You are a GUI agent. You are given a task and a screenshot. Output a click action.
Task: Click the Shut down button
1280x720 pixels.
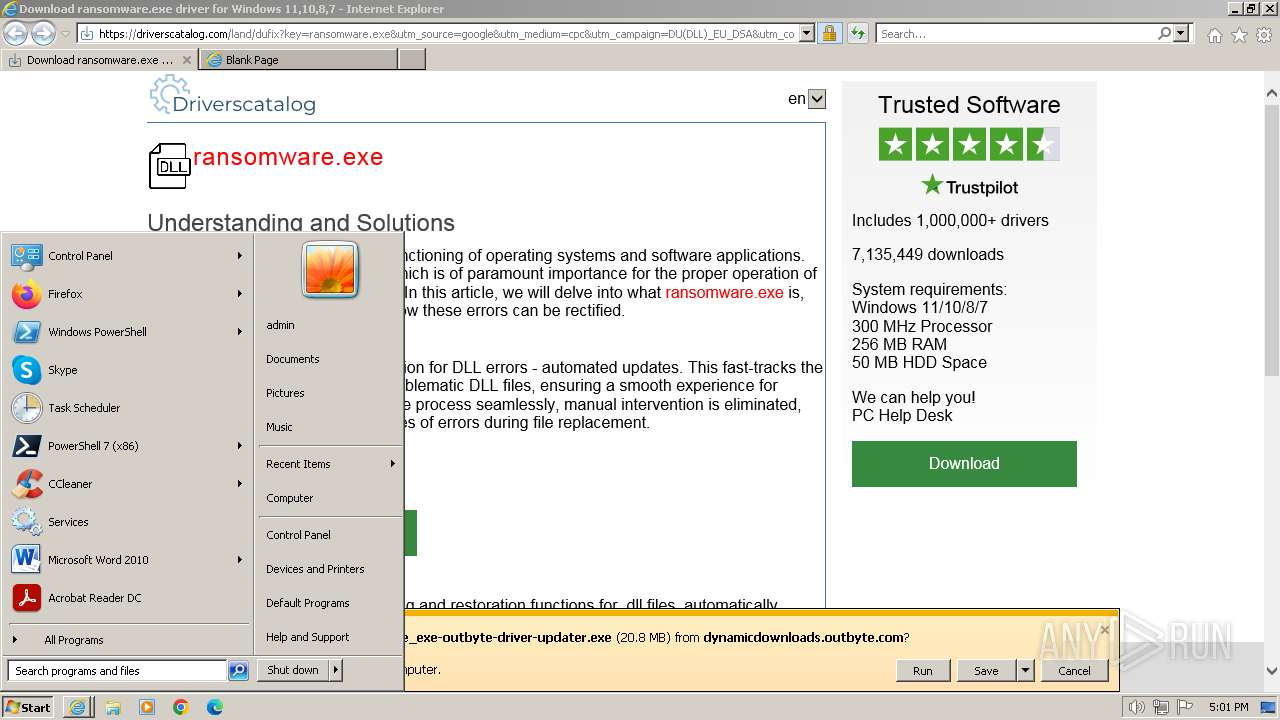point(293,670)
